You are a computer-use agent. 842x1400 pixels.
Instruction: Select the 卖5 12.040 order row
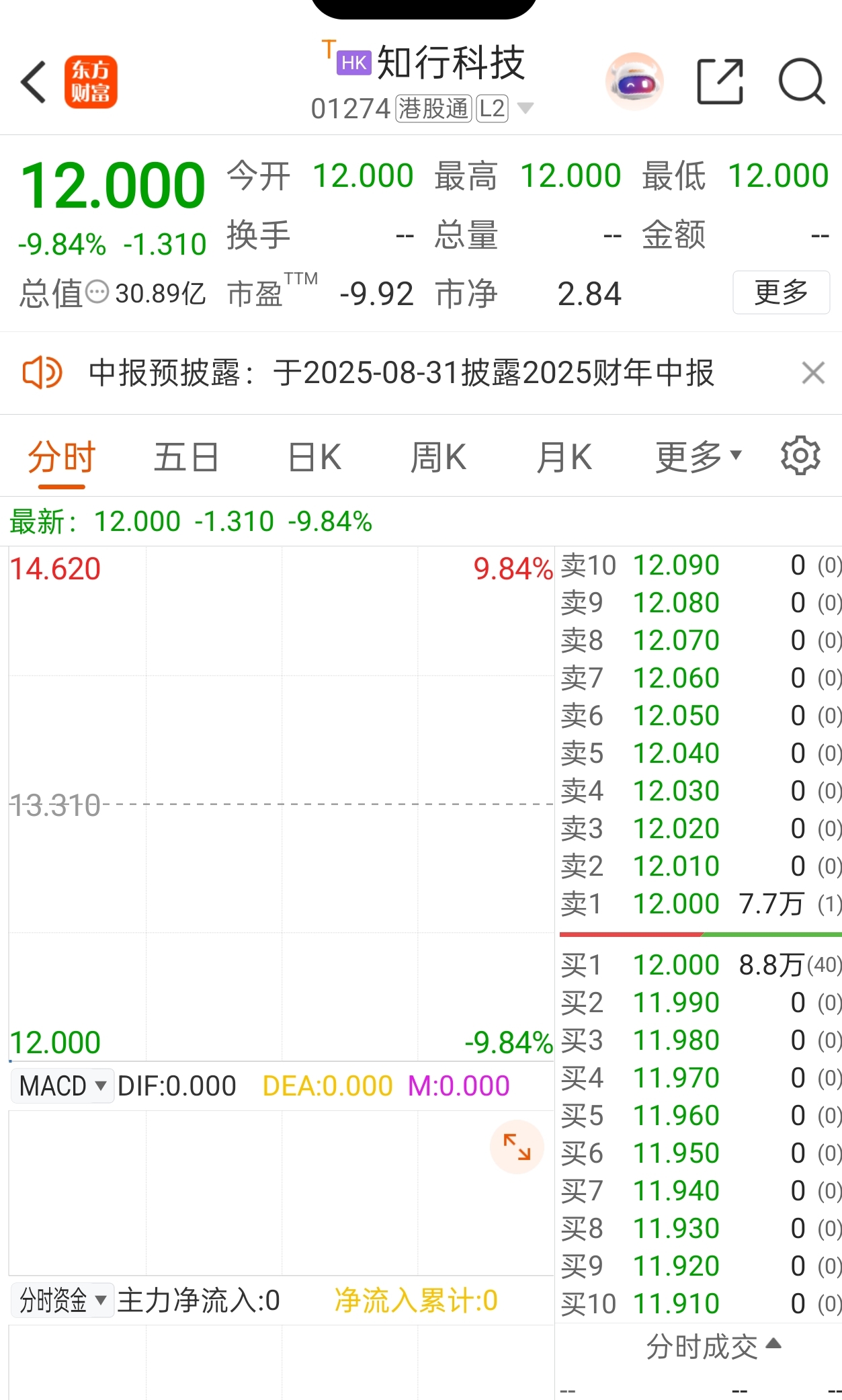[701, 753]
